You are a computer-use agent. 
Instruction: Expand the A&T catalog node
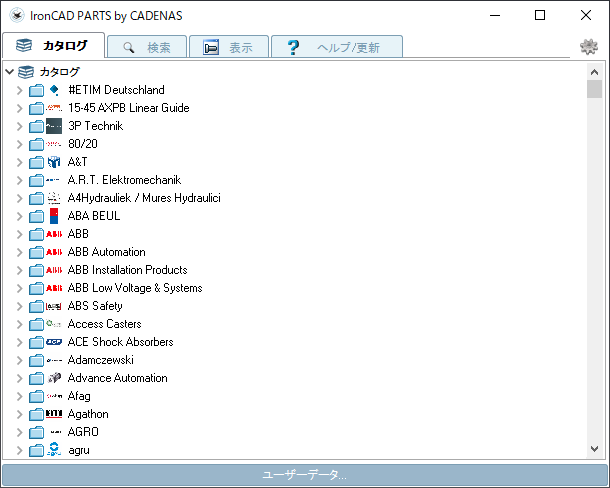pos(19,162)
